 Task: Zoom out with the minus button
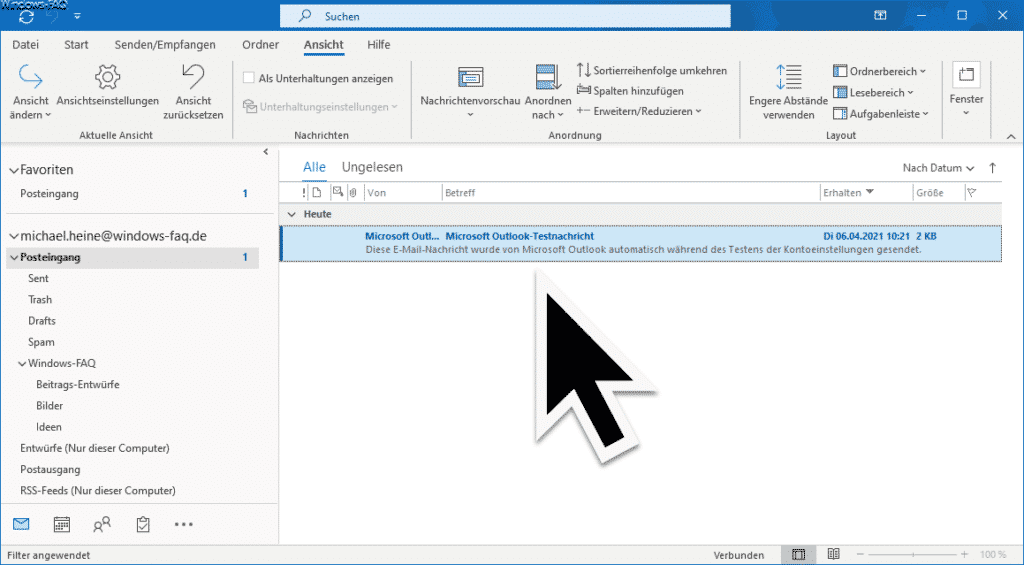tap(861, 555)
